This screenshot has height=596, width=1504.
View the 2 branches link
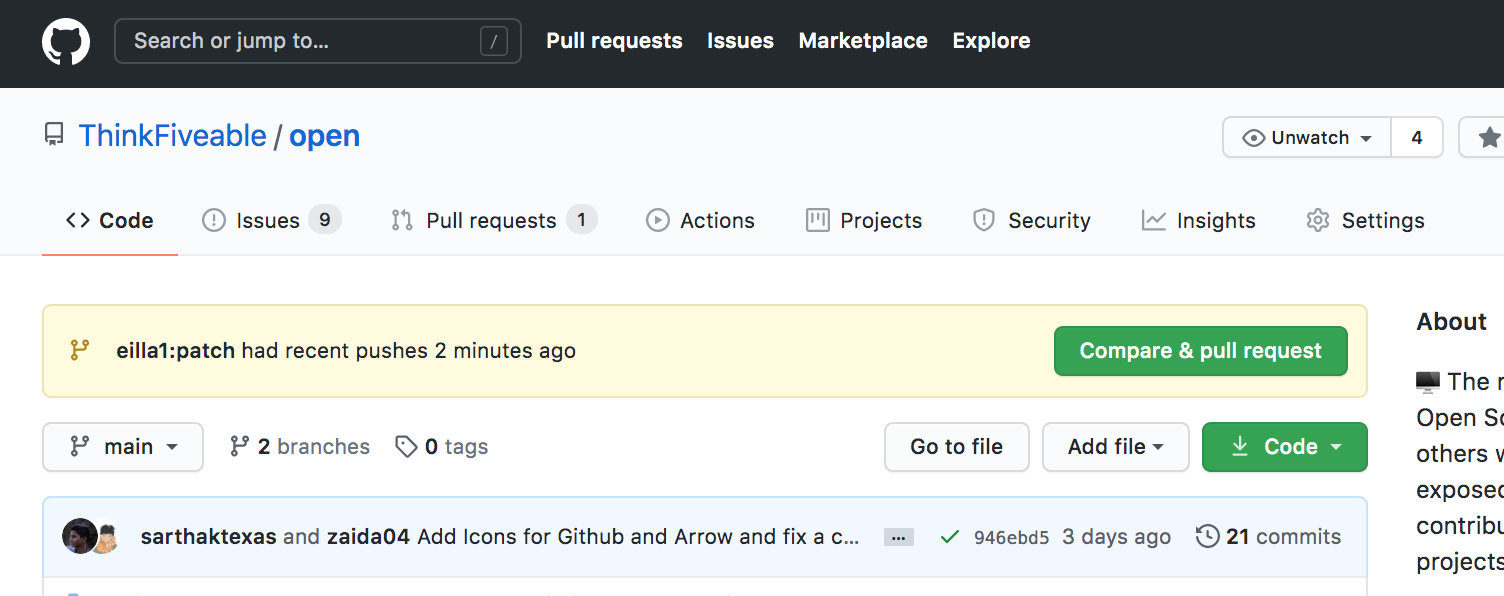click(300, 447)
